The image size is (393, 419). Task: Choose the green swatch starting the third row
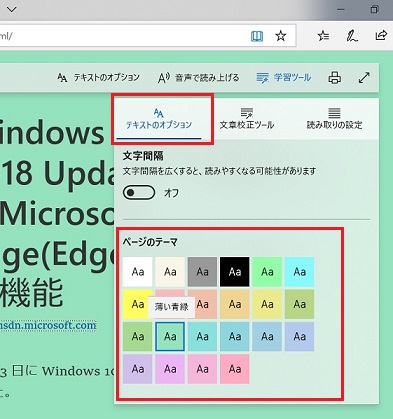(138, 336)
